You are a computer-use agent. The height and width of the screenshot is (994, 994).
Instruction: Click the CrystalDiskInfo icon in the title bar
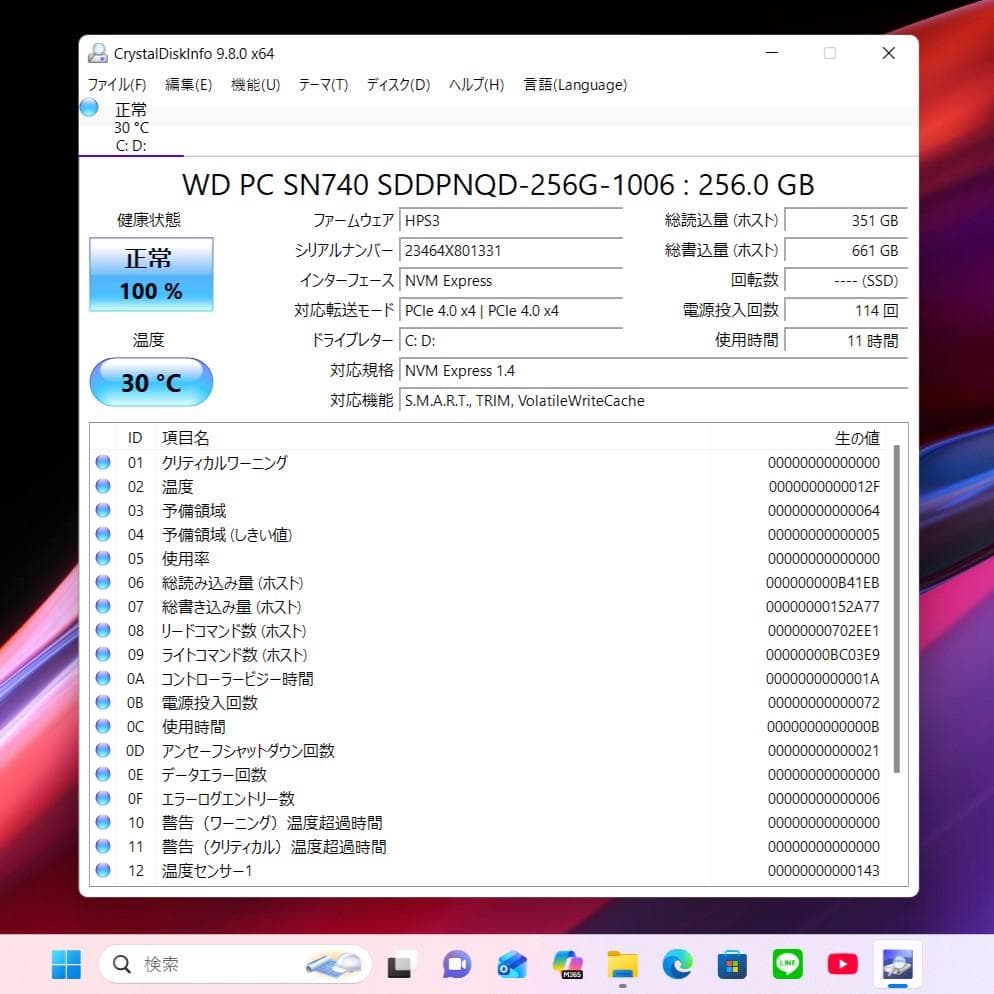(x=97, y=52)
